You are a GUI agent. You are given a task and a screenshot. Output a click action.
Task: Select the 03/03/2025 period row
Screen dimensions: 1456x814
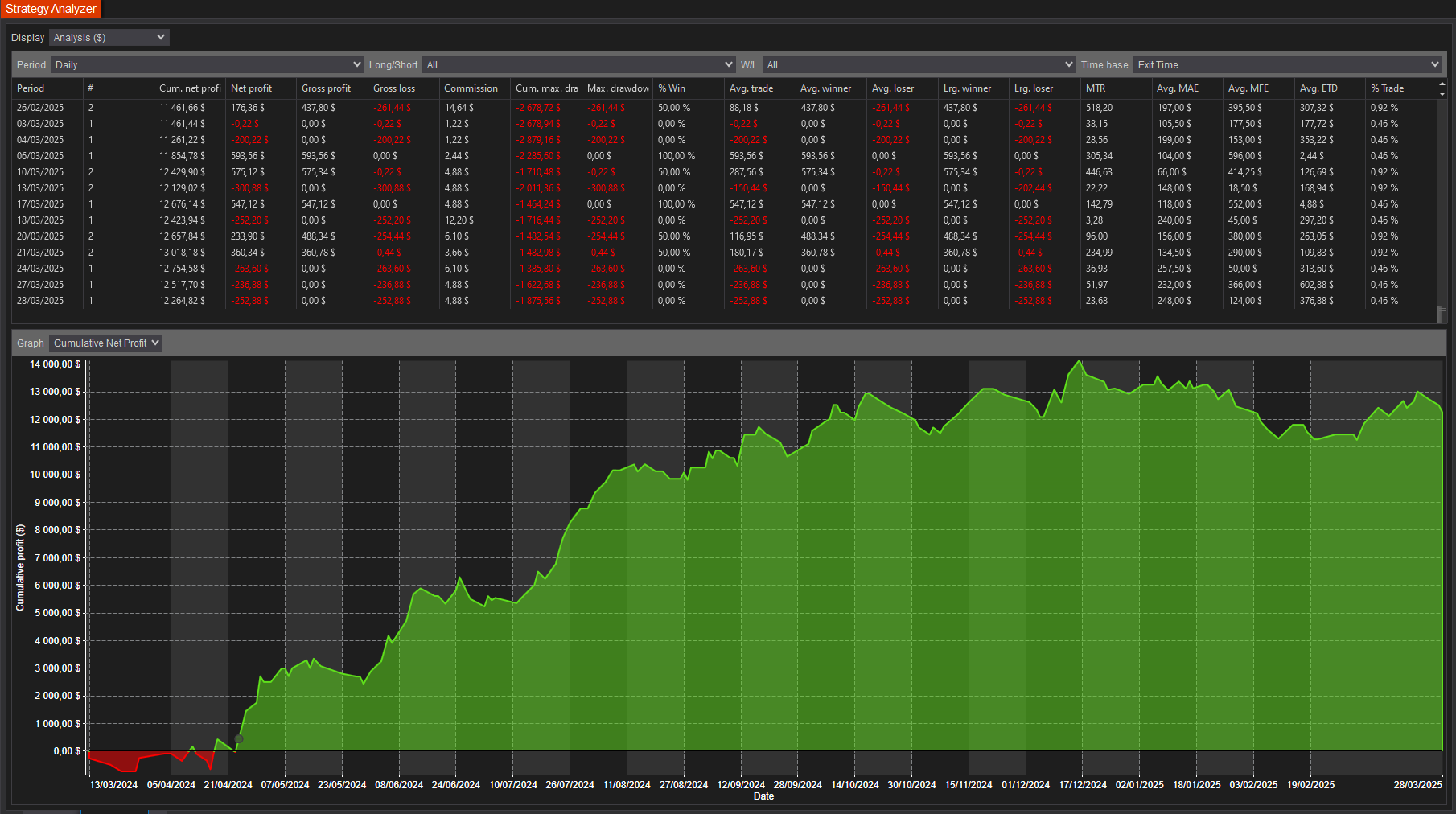click(x=724, y=124)
